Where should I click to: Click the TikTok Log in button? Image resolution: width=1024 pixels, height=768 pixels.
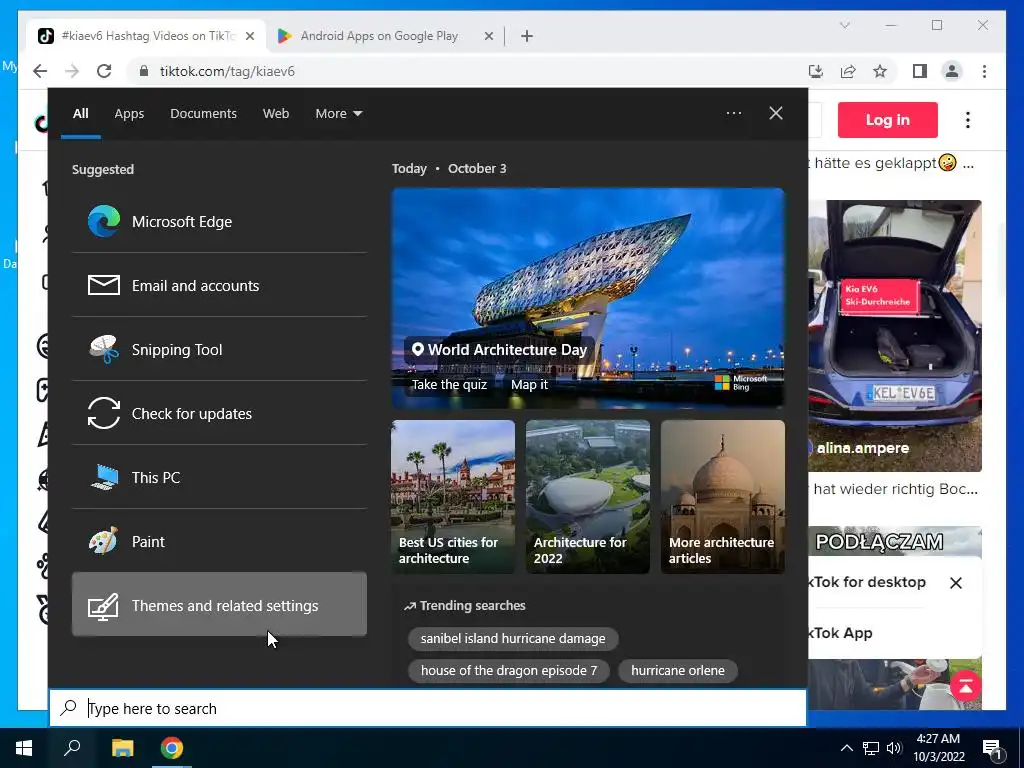(x=888, y=120)
